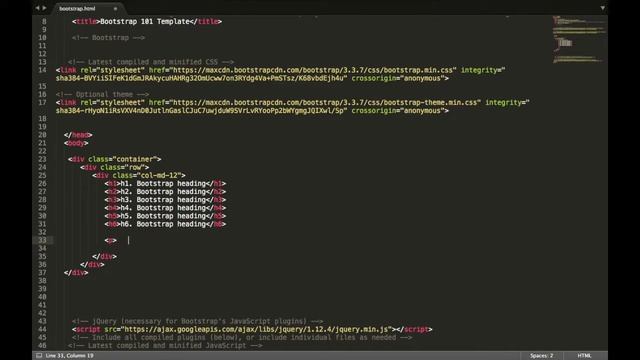Click the 'Include all compiled plugins' comment
Viewport: 640px width, 360px height.
tap(242, 338)
